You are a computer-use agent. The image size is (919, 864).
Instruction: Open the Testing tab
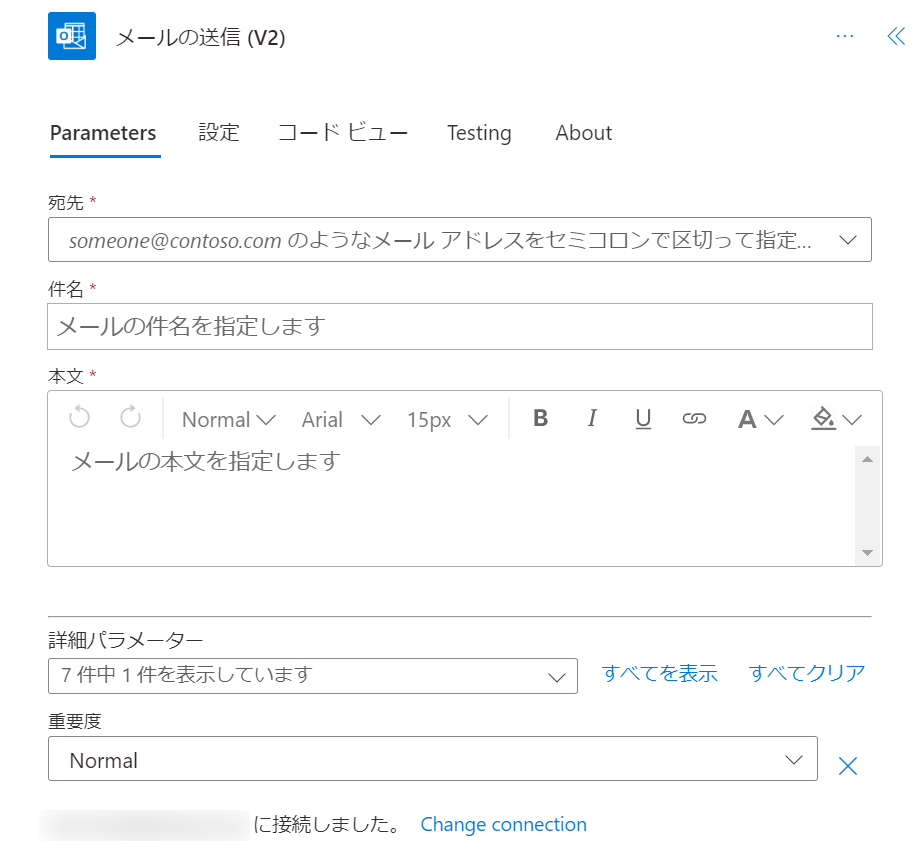pyautogui.click(x=479, y=132)
